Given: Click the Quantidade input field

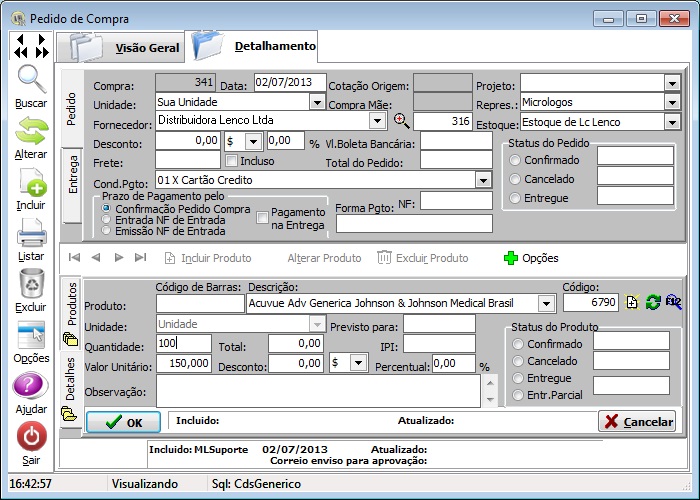Looking at the screenshot, I should 184,344.
